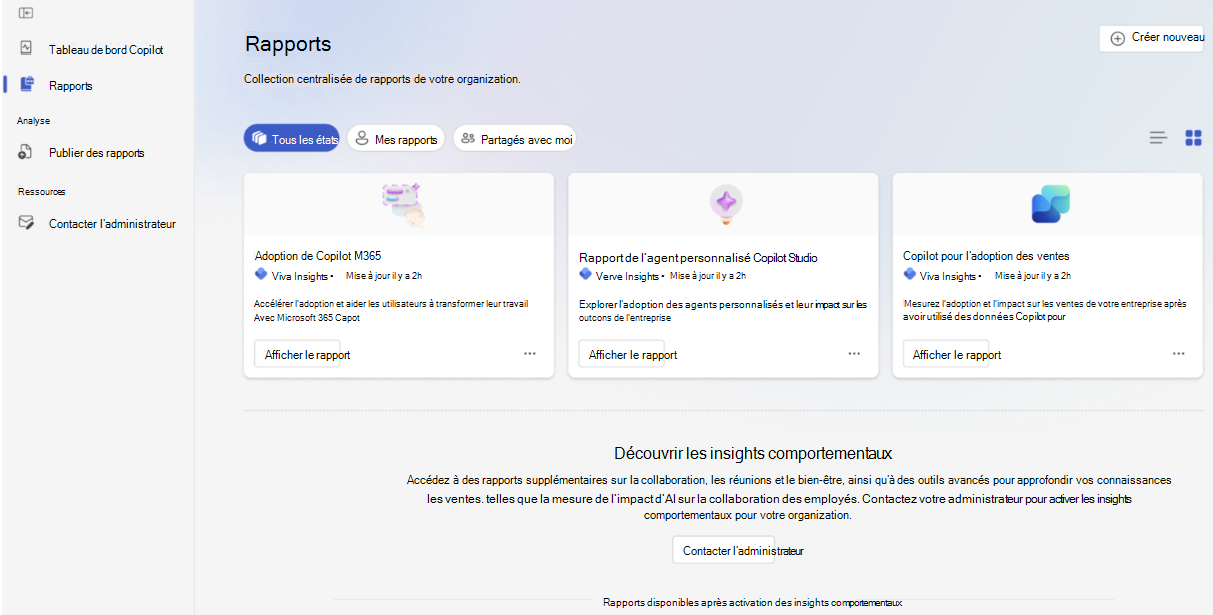The height and width of the screenshot is (615, 1213).
Task: Click Copilot pour l'adoption des ventes title
Action: [986, 256]
